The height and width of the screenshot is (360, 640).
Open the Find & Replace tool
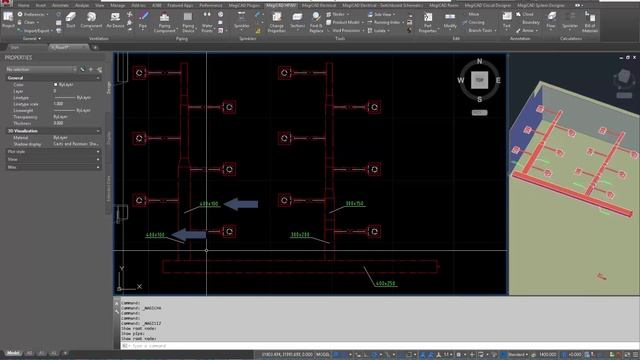click(x=316, y=22)
